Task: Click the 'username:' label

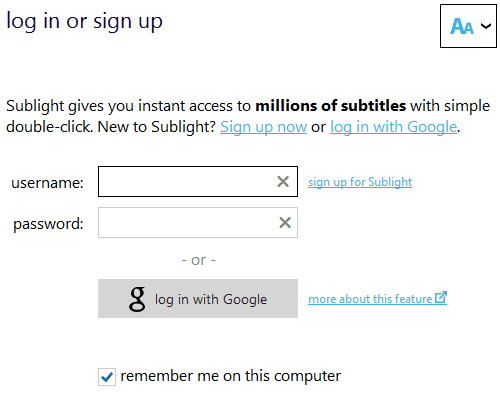Action: pyautogui.click(x=47, y=183)
